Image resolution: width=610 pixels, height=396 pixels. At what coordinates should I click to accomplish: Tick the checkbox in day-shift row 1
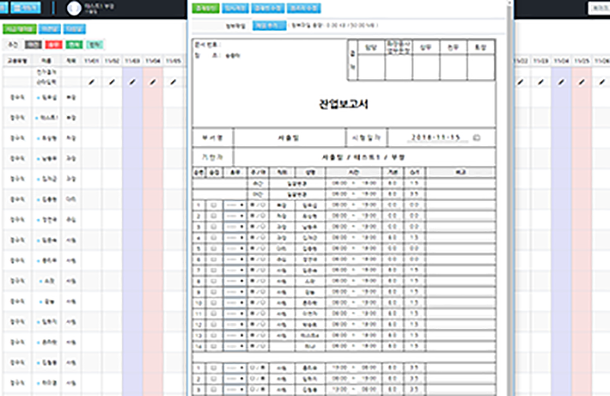[x=214, y=205]
